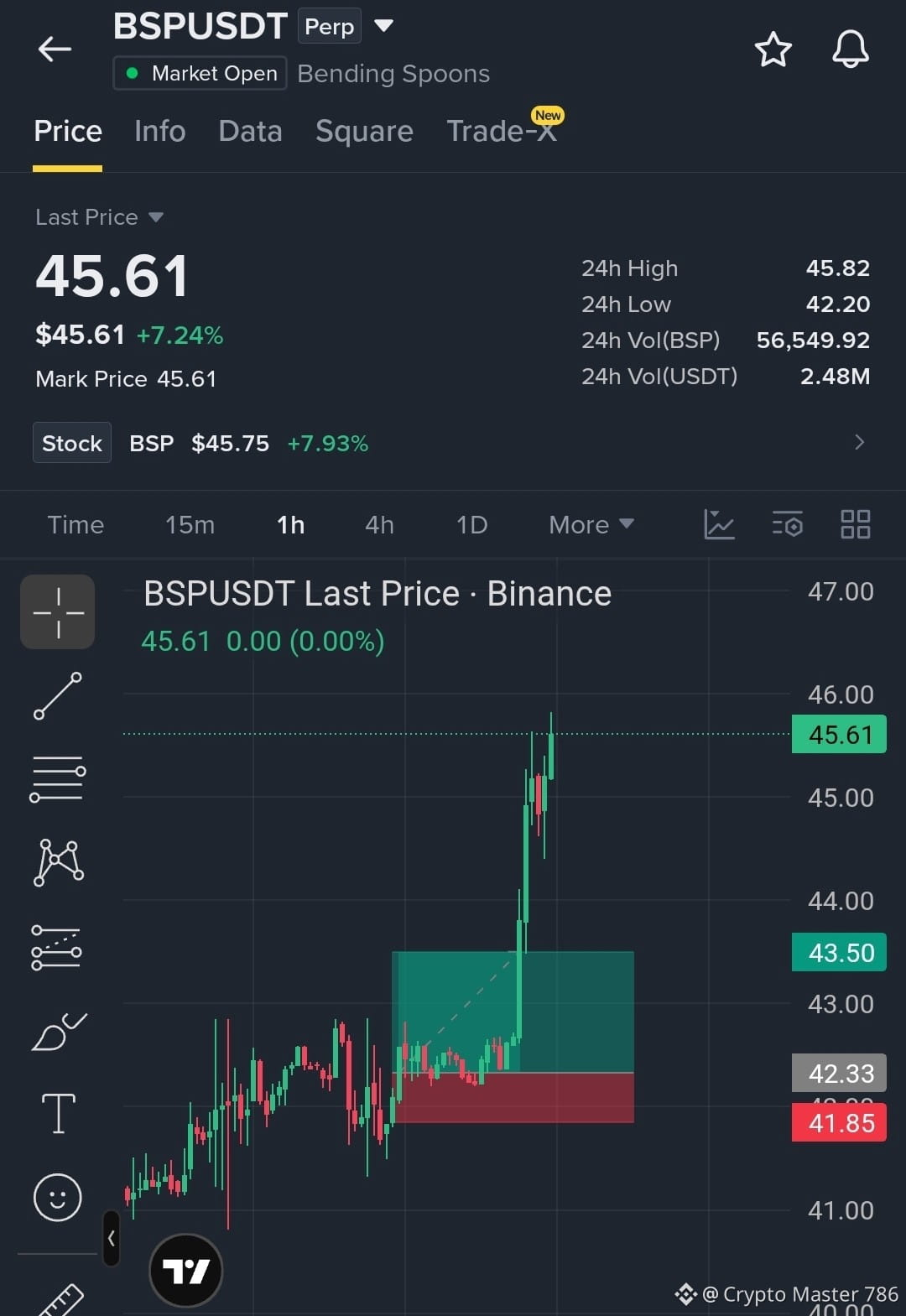Click the Bending Spoons company name
Viewport: 906px width, 1316px height.
click(x=393, y=74)
